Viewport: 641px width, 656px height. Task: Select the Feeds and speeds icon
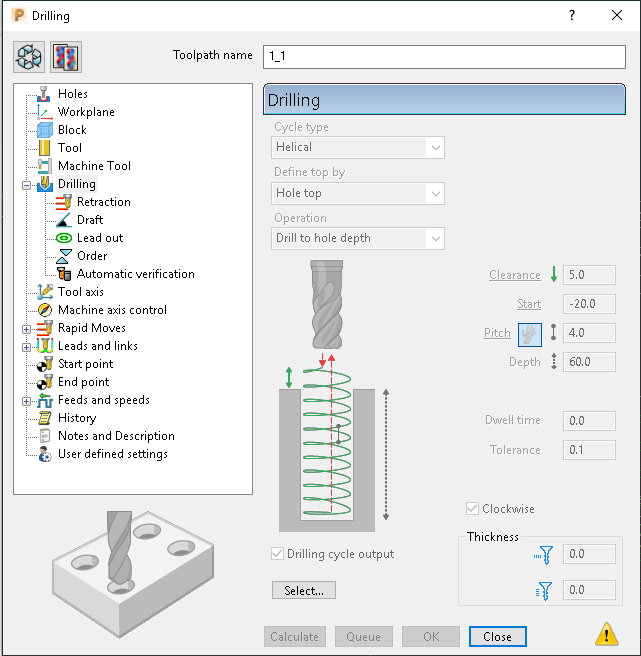click(x=44, y=400)
